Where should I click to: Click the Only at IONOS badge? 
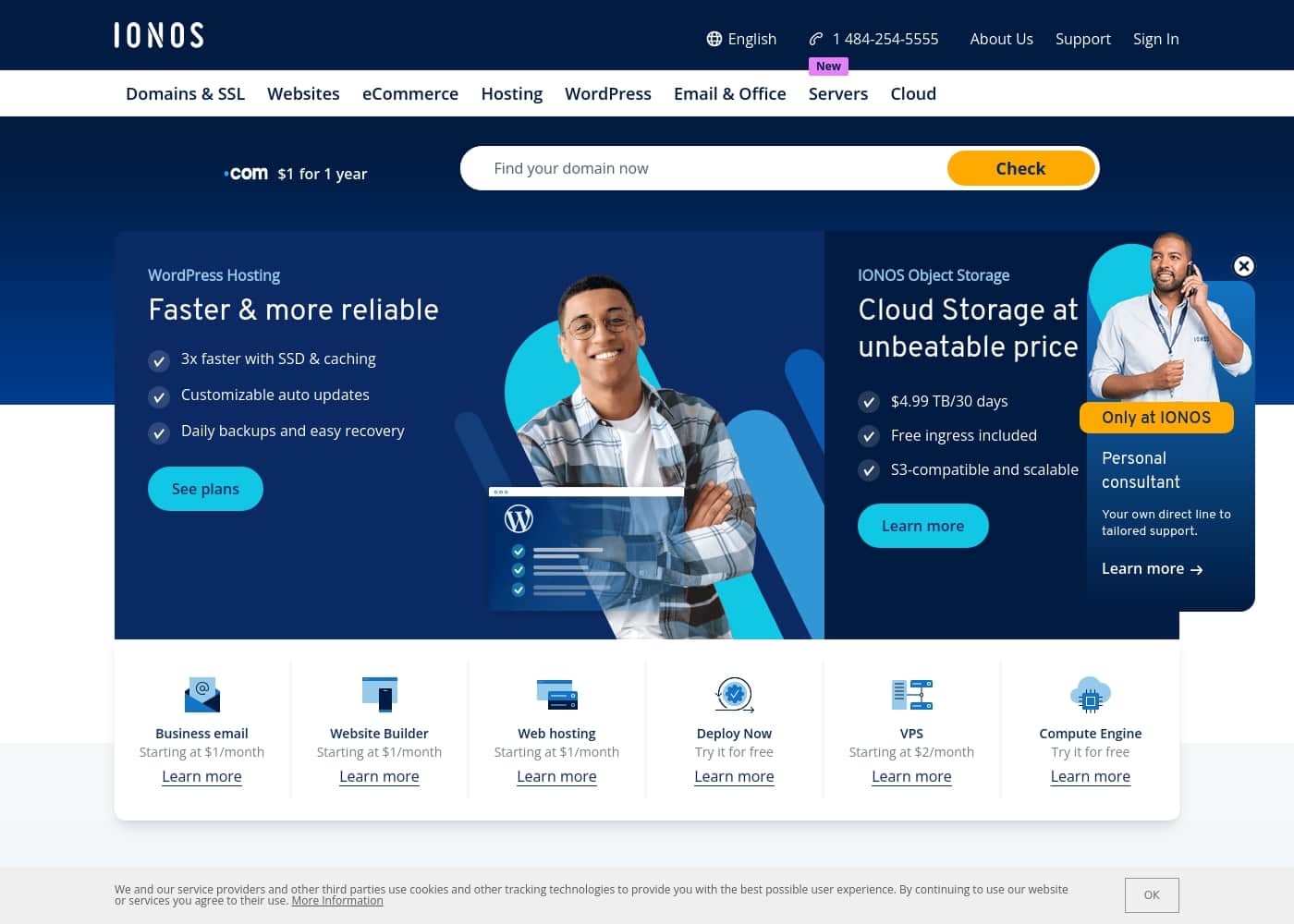coord(1156,418)
